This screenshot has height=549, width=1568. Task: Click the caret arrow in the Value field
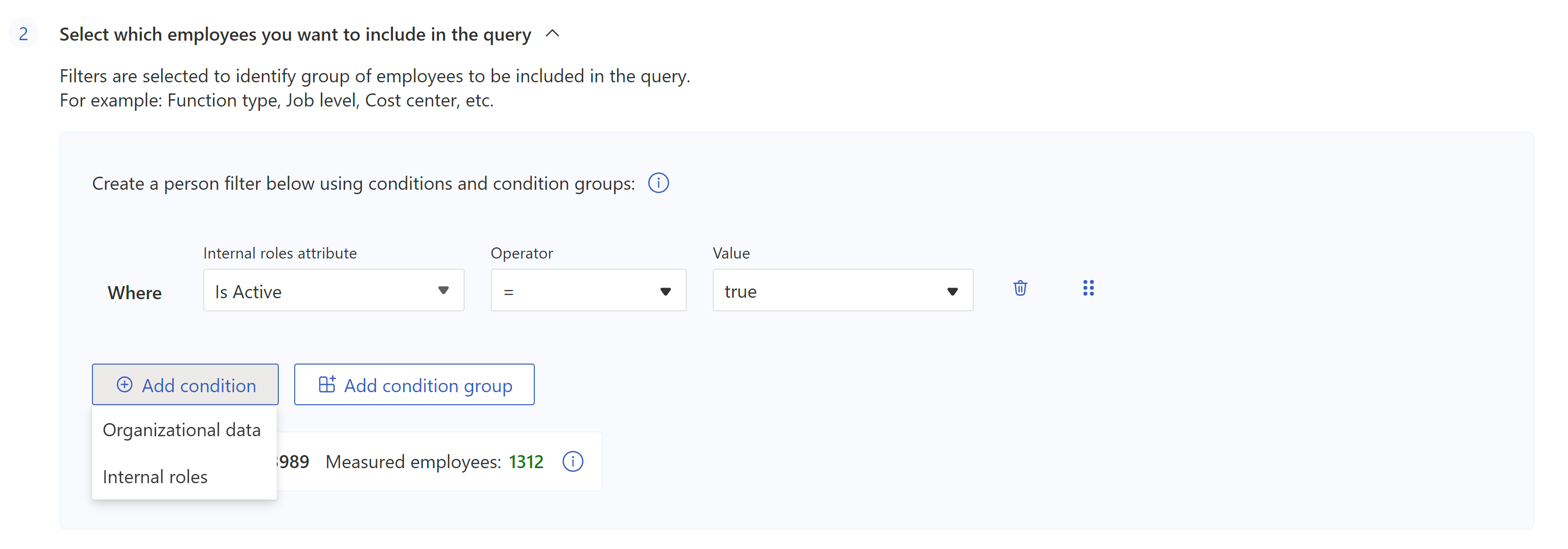pyautogui.click(x=952, y=291)
